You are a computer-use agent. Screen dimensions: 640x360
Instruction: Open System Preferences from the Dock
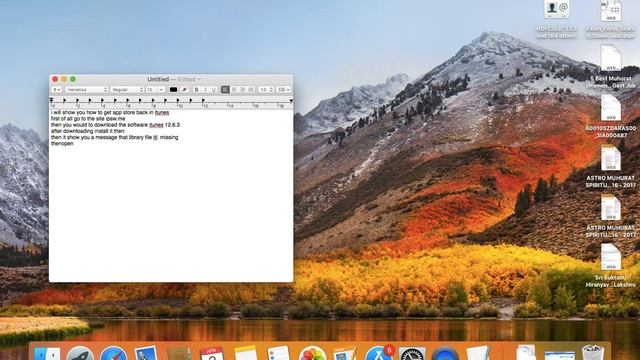412,353
